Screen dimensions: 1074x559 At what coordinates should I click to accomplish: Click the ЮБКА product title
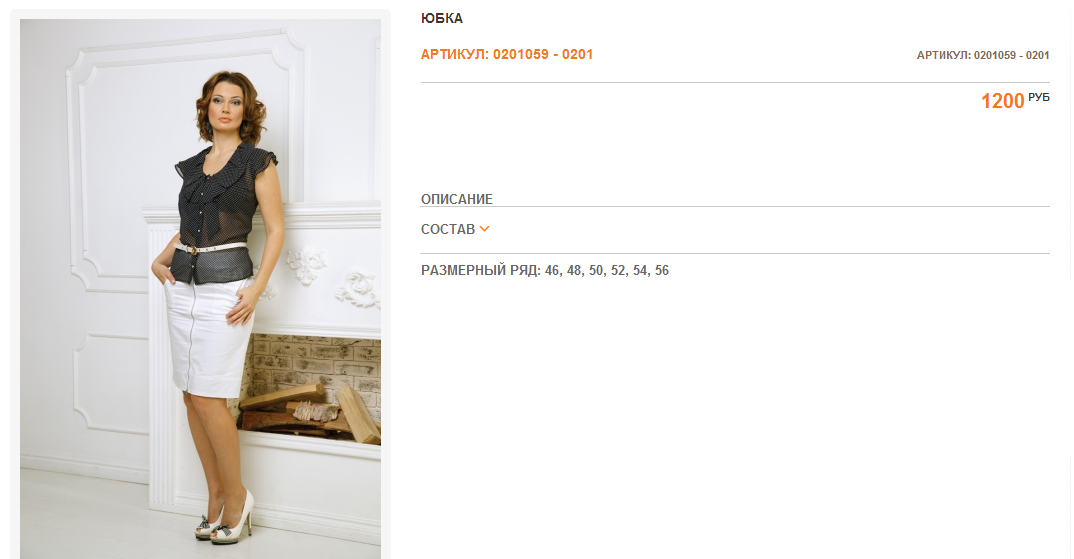442,18
